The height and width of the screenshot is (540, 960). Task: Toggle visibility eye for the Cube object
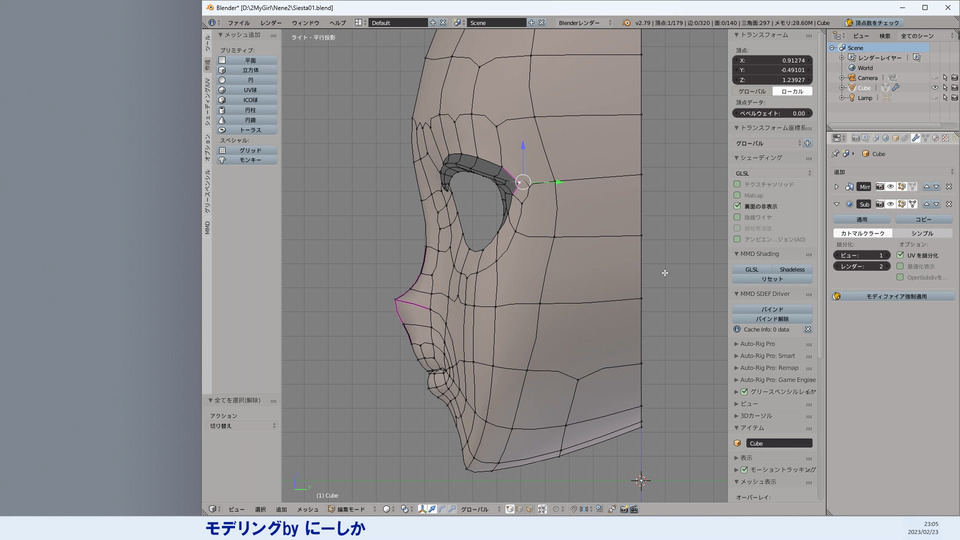pos(936,87)
